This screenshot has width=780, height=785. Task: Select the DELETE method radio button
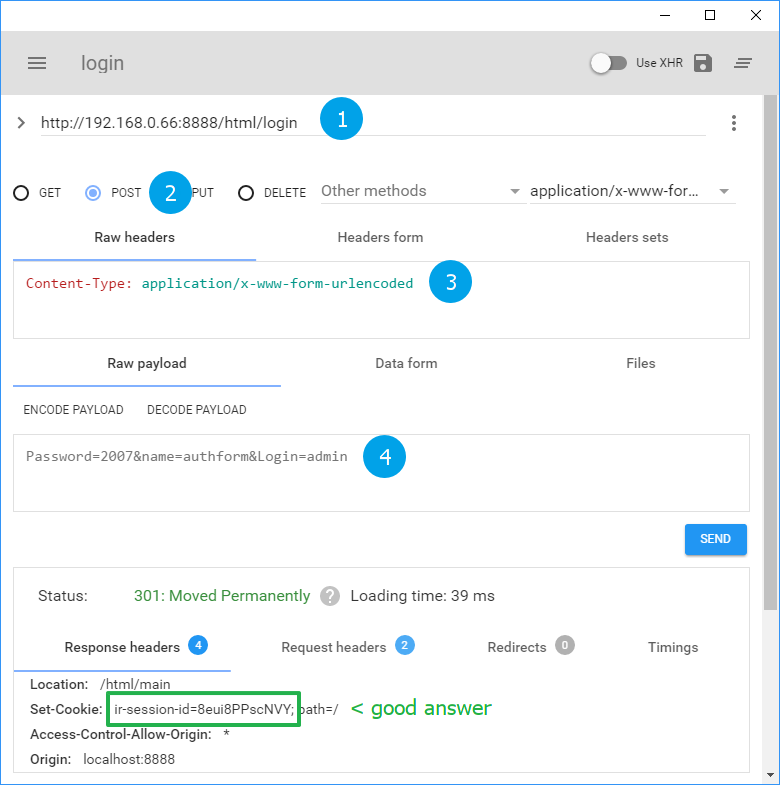click(x=246, y=193)
